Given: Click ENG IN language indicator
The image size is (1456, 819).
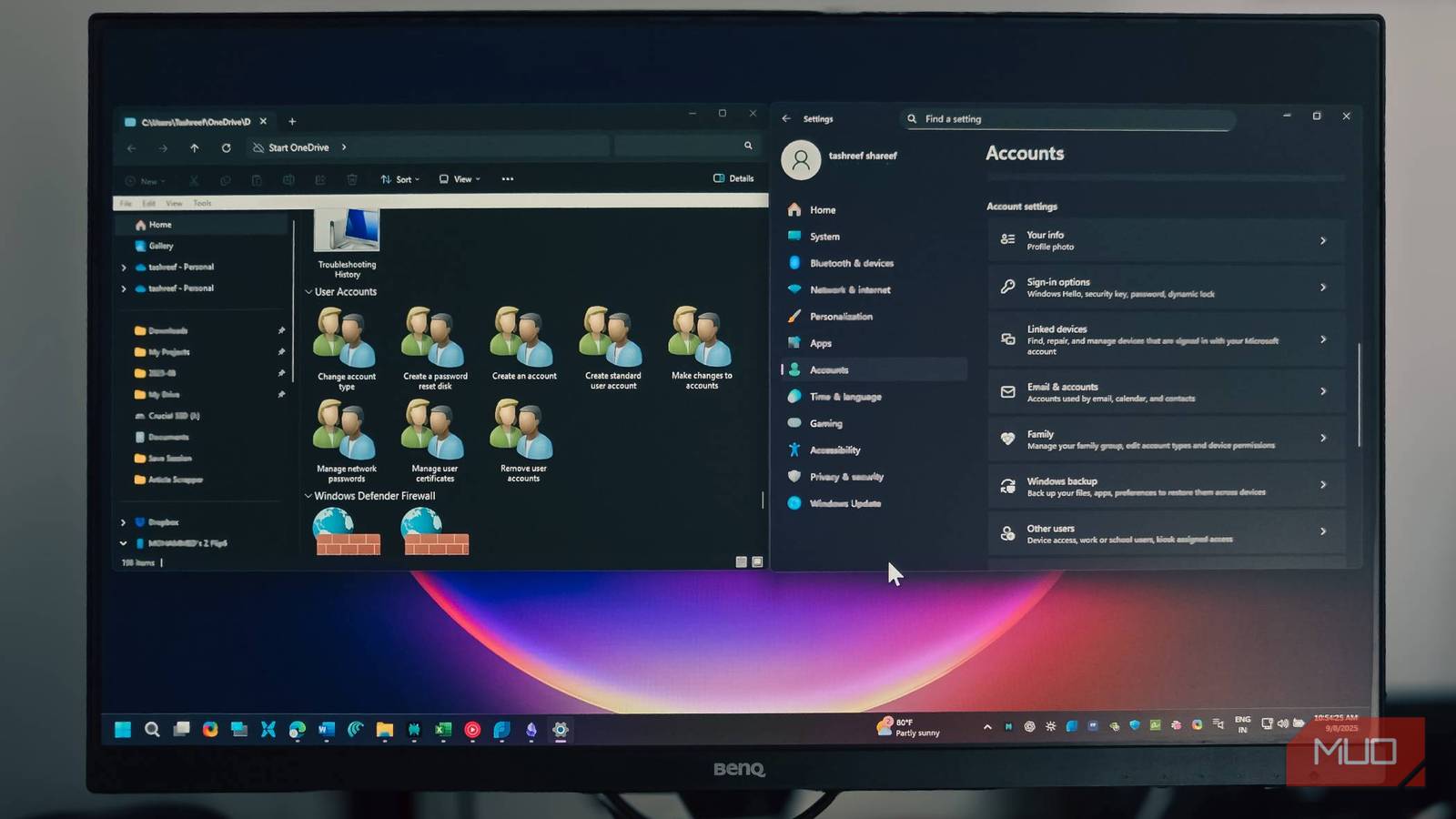Looking at the screenshot, I should tap(1242, 724).
